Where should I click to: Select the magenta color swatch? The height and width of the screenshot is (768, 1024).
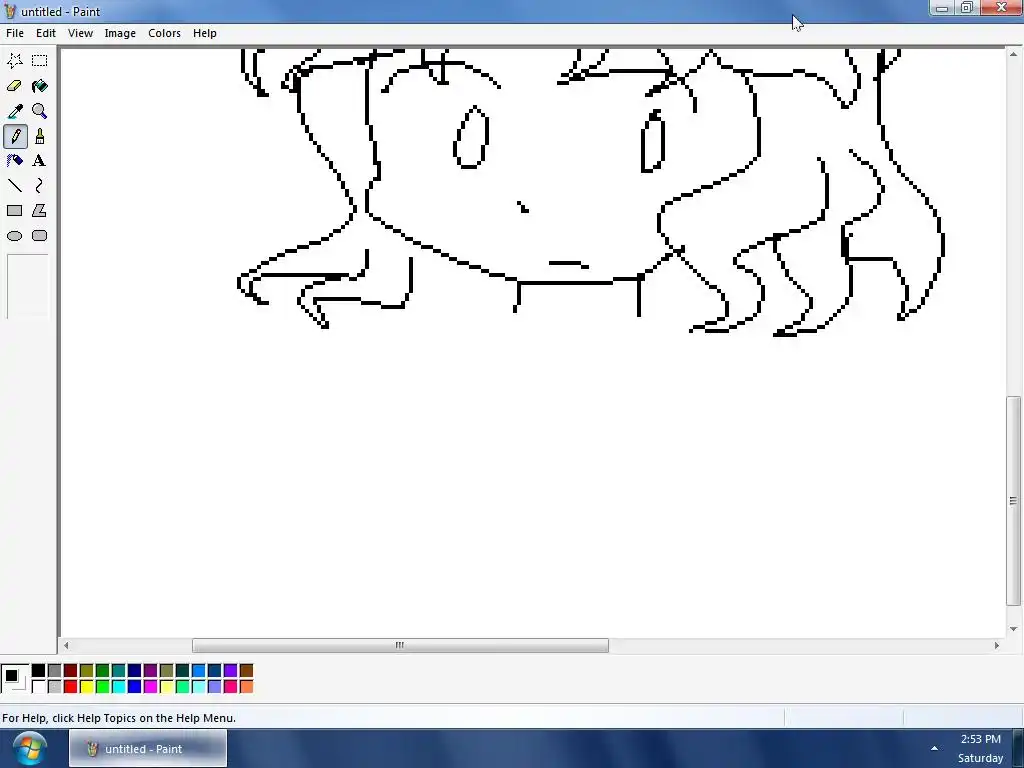150,686
